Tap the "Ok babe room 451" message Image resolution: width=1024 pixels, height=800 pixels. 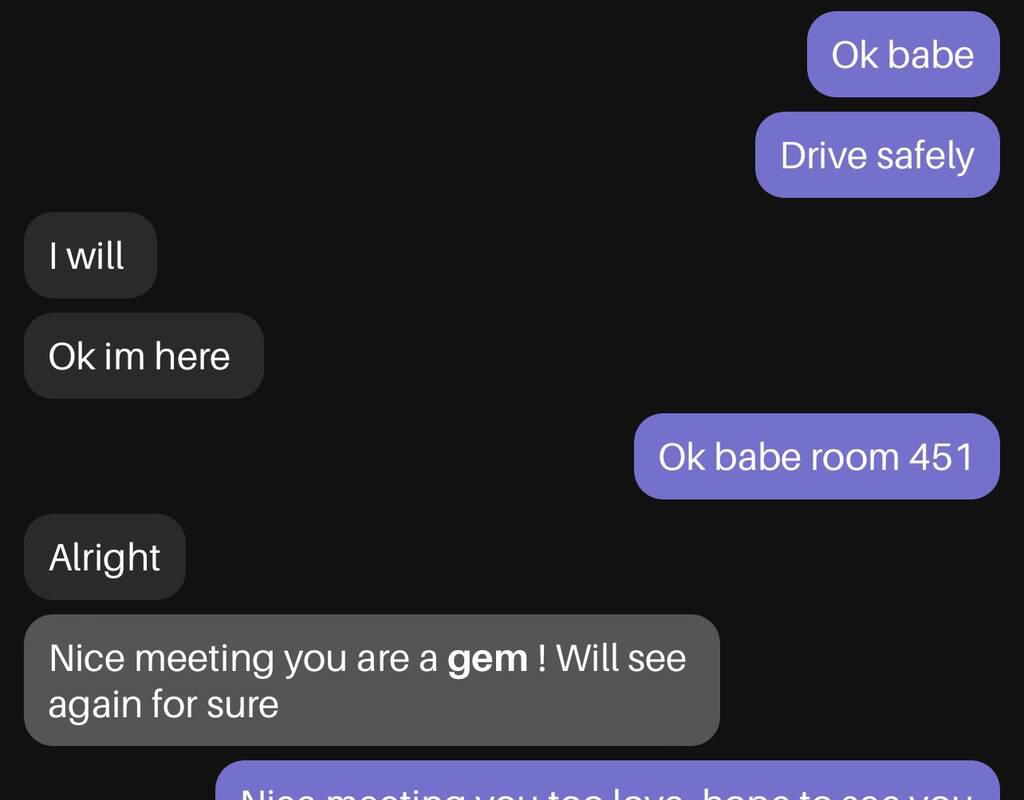[x=816, y=456]
